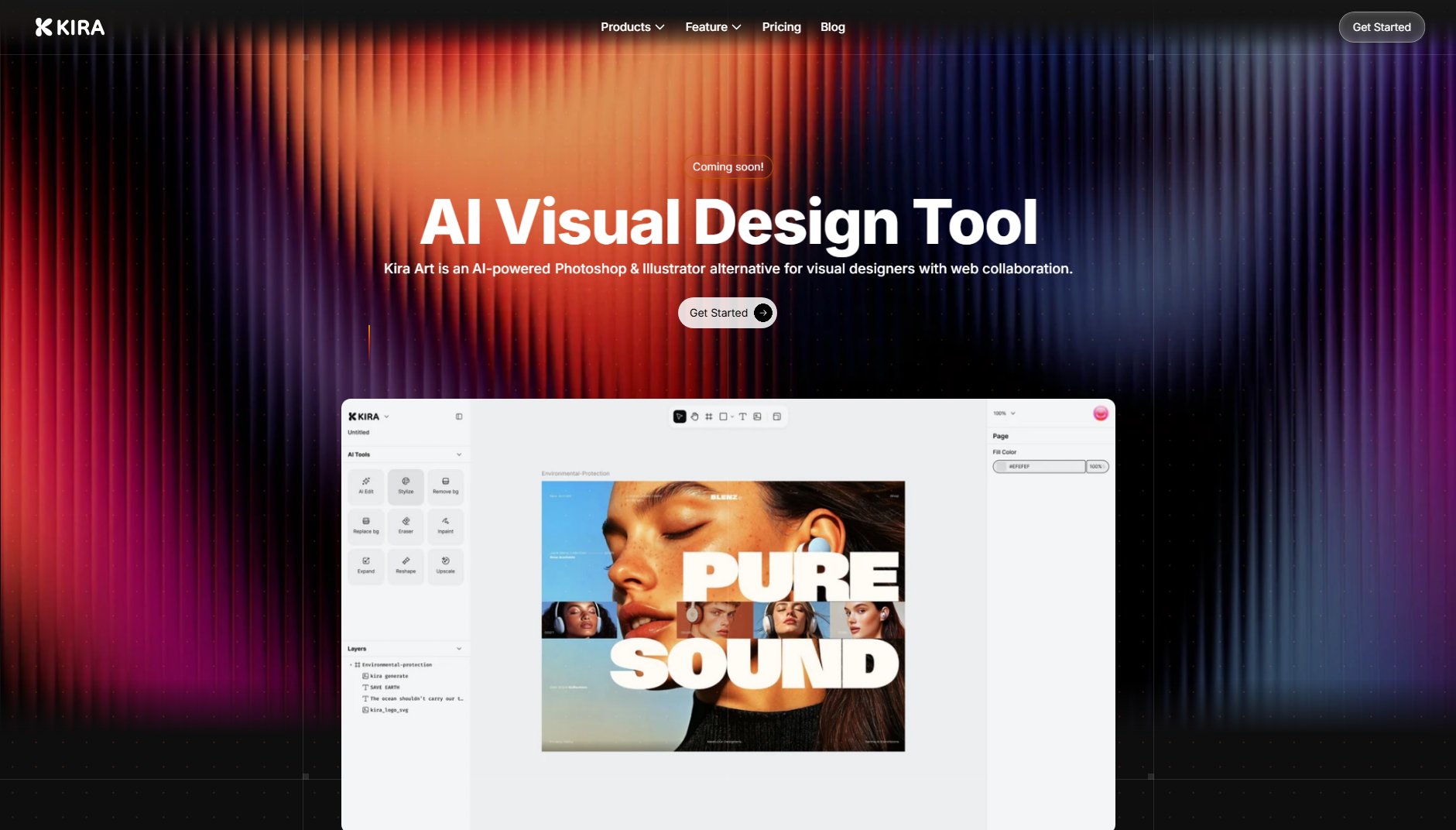Select the Text tool in toolbar
The height and width of the screenshot is (830, 1456).
pyautogui.click(x=742, y=417)
